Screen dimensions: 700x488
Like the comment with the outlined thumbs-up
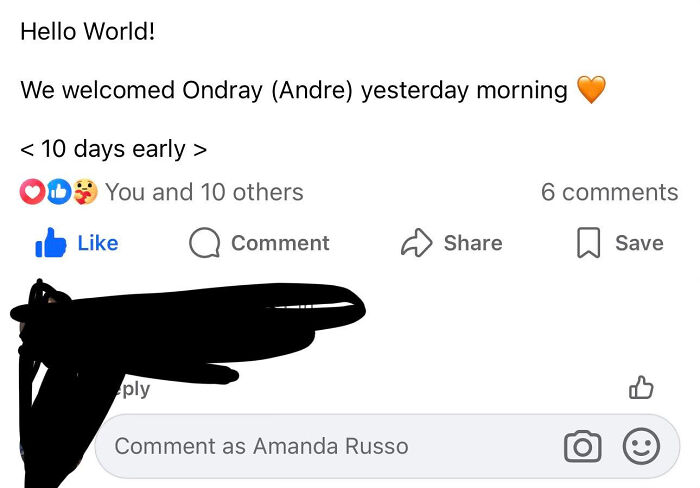[641, 387]
